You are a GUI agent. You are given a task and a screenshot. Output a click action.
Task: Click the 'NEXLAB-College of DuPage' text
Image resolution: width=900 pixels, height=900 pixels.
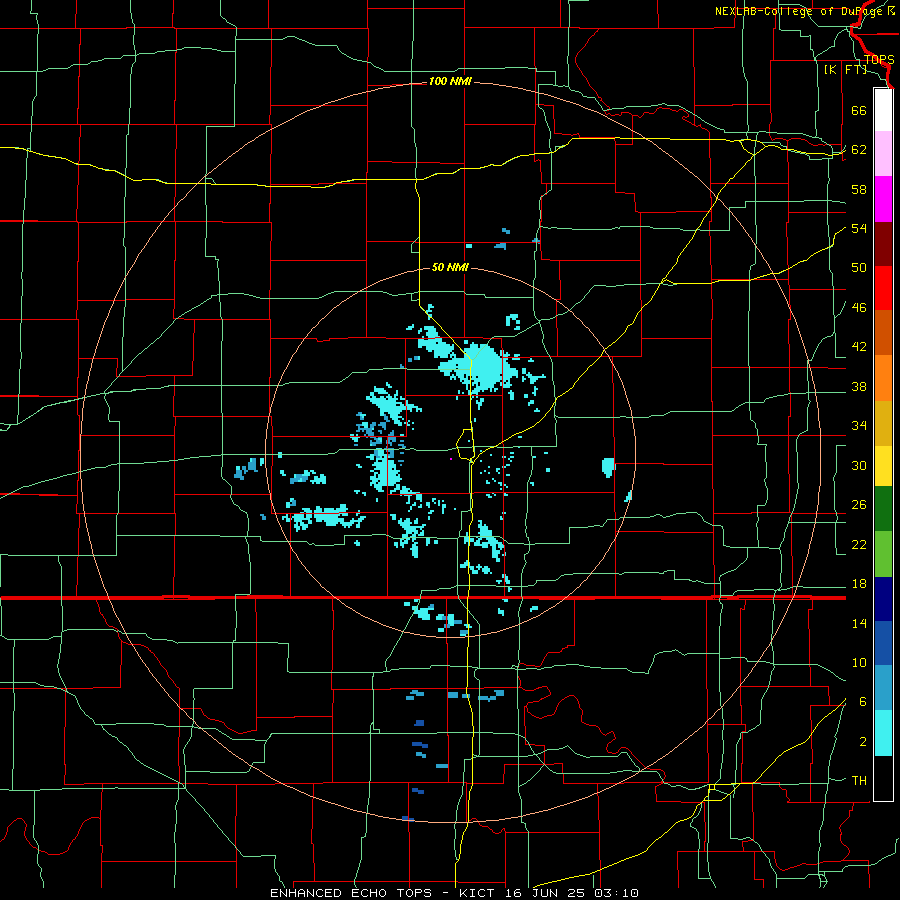[x=798, y=11]
